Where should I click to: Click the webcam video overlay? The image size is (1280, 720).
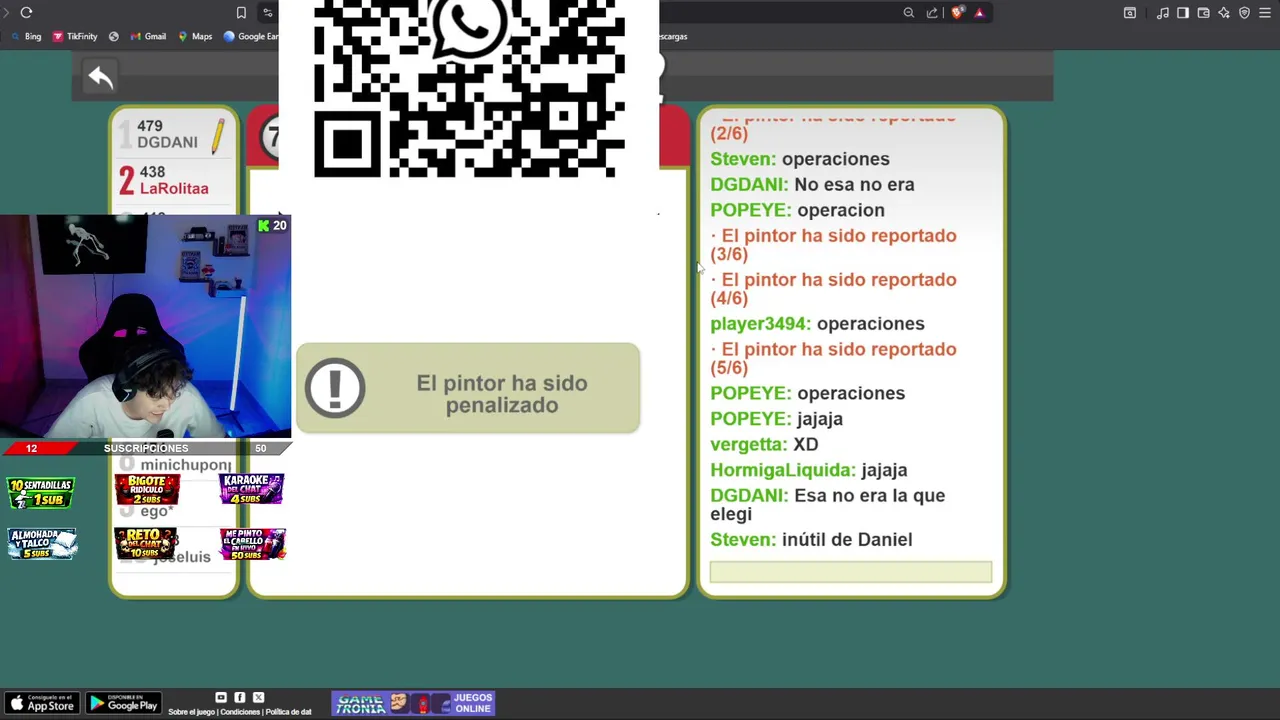pyautogui.click(x=146, y=327)
